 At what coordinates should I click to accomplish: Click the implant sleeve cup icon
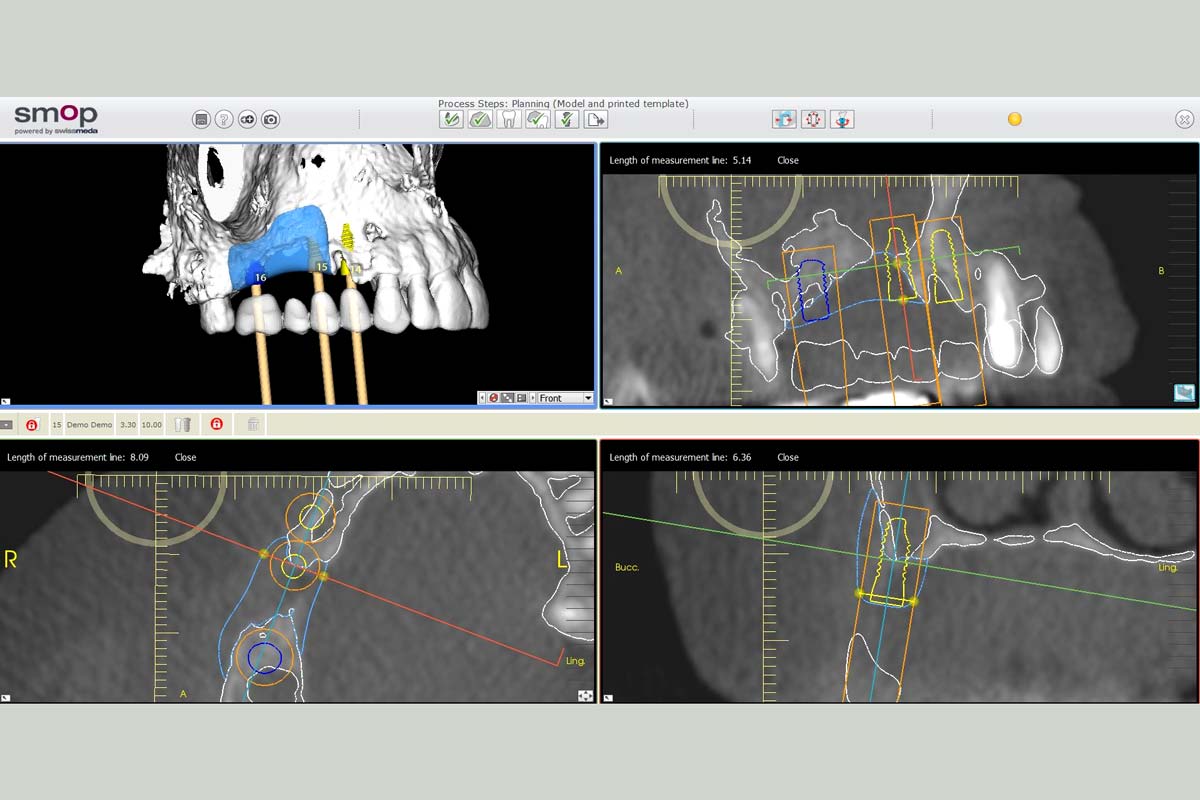click(x=182, y=425)
